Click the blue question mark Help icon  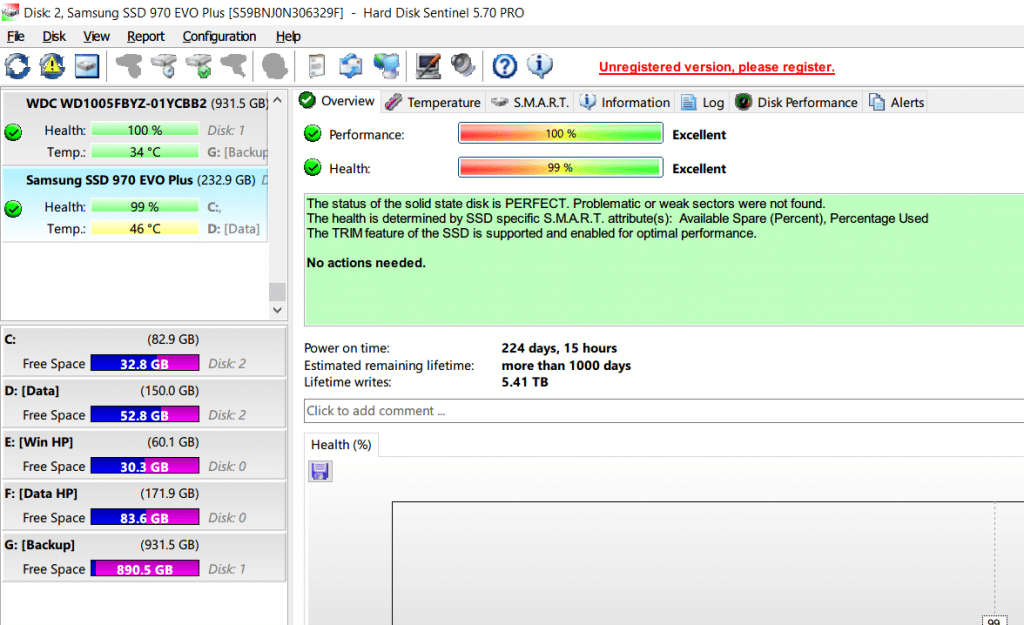pos(505,66)
